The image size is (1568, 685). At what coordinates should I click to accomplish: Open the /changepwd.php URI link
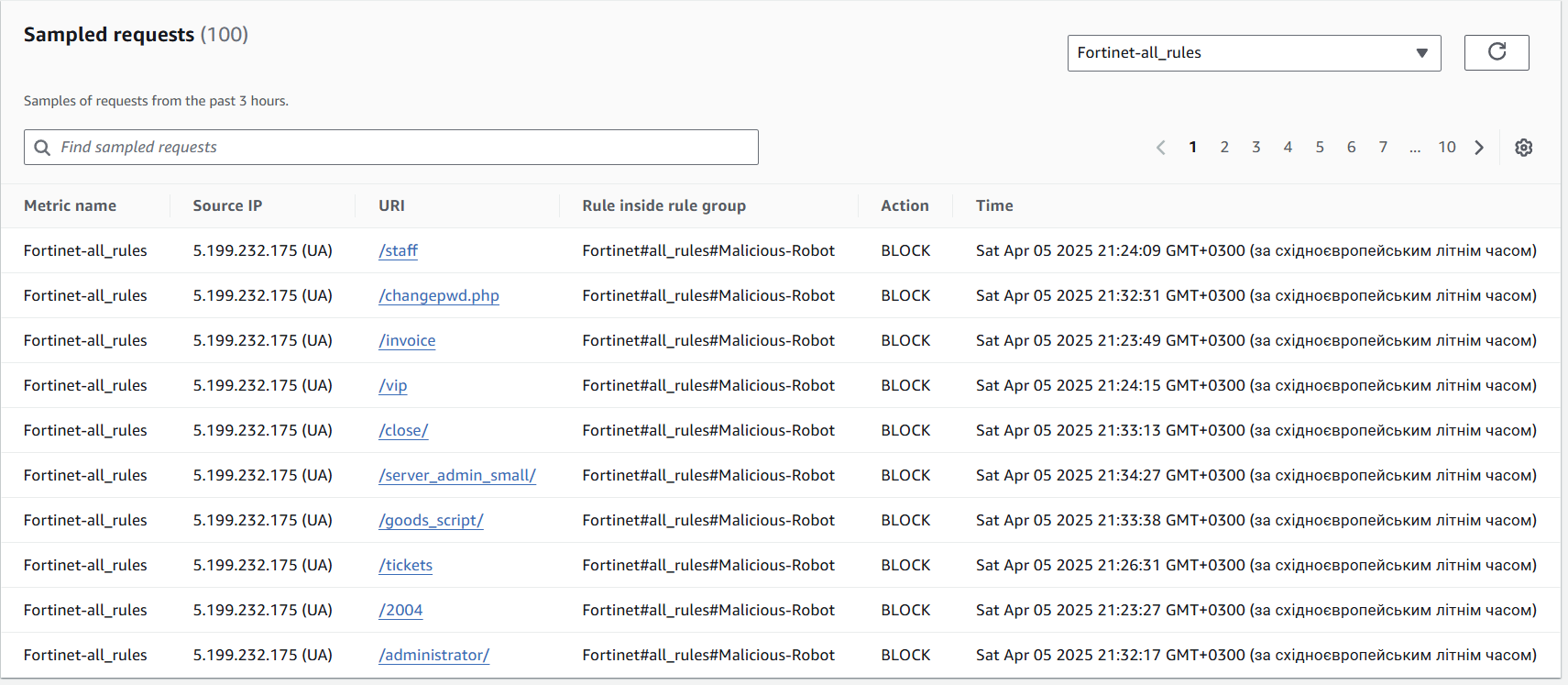pyautogui.click(x=439, y=295)
